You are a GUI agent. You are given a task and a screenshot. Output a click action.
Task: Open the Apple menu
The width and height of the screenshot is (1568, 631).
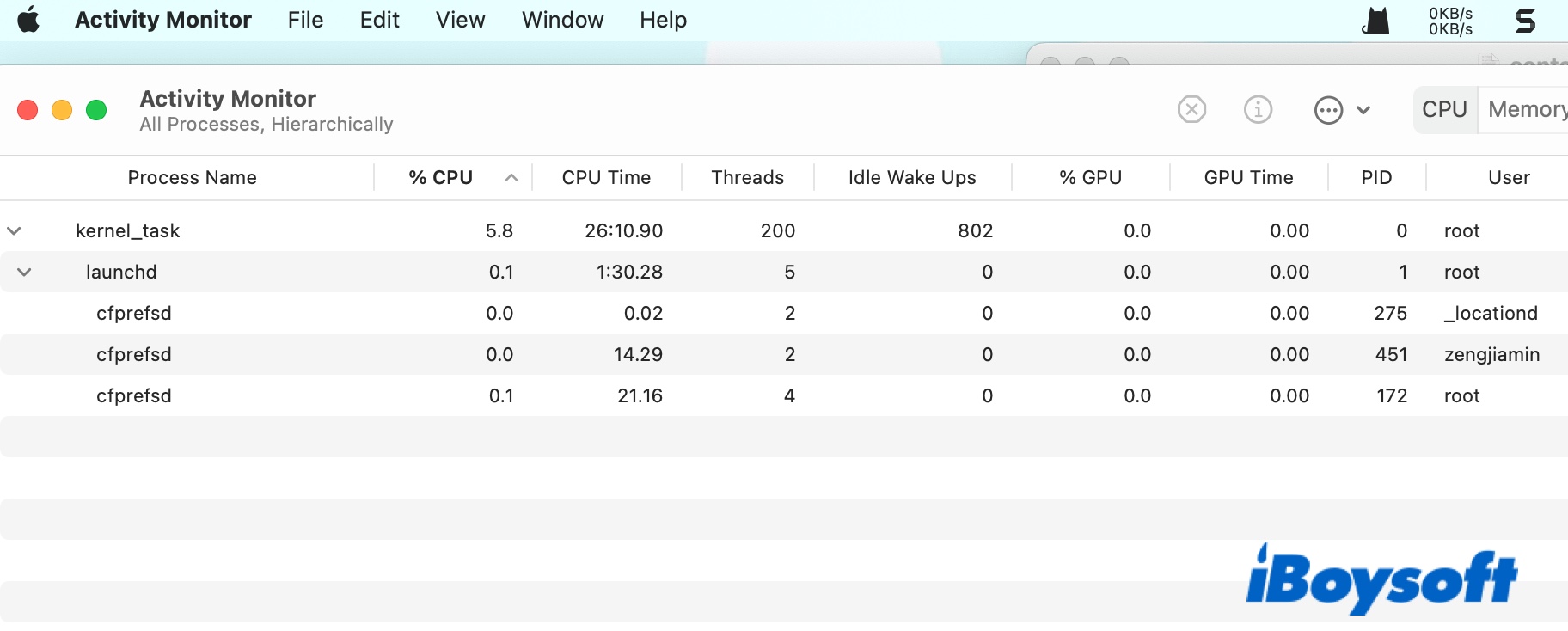pos(28,20)
